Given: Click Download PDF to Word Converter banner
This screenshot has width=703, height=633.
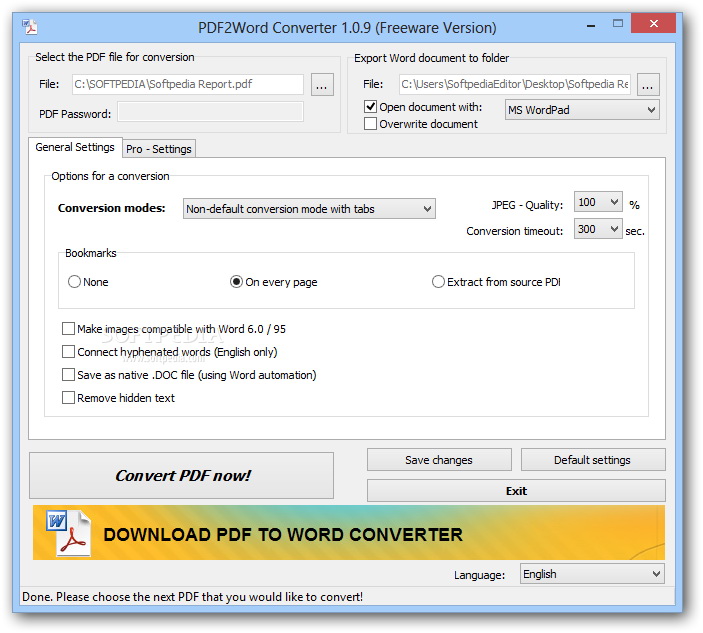Looking at the screenshot, I should tap(349, 533).
